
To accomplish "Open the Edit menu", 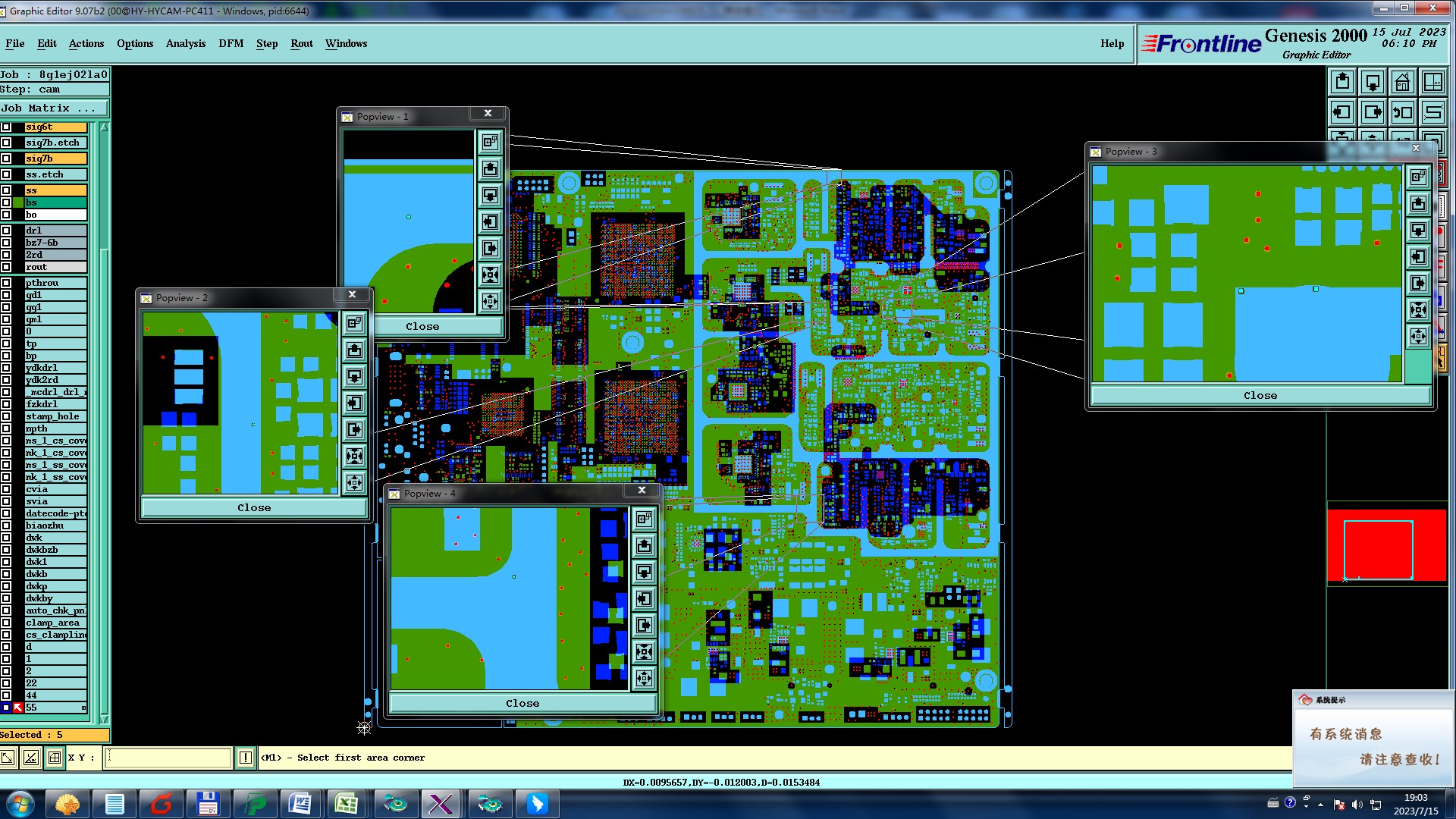I will (47, 43).
